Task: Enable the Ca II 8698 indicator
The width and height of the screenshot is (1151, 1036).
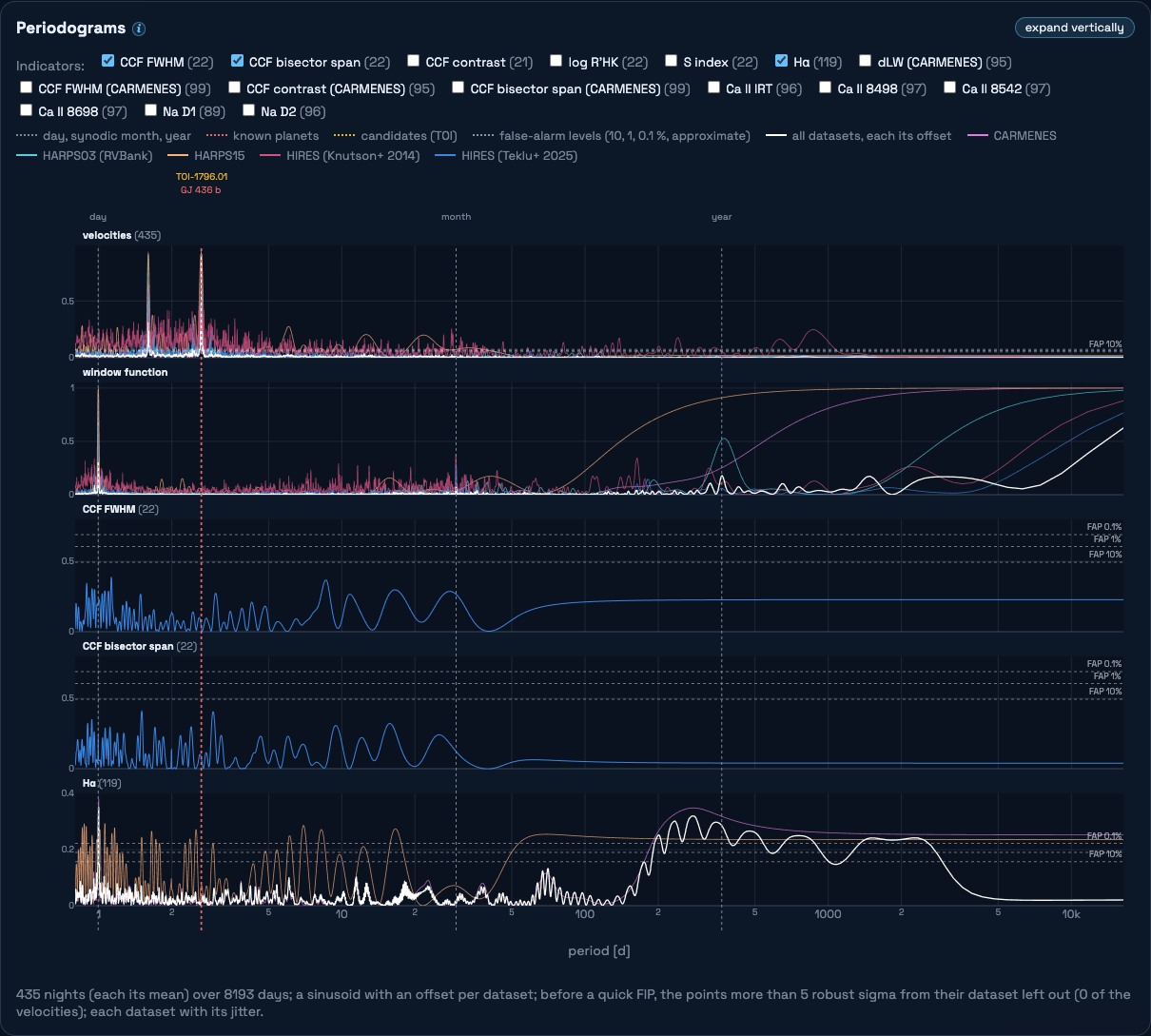Action: 27,110
